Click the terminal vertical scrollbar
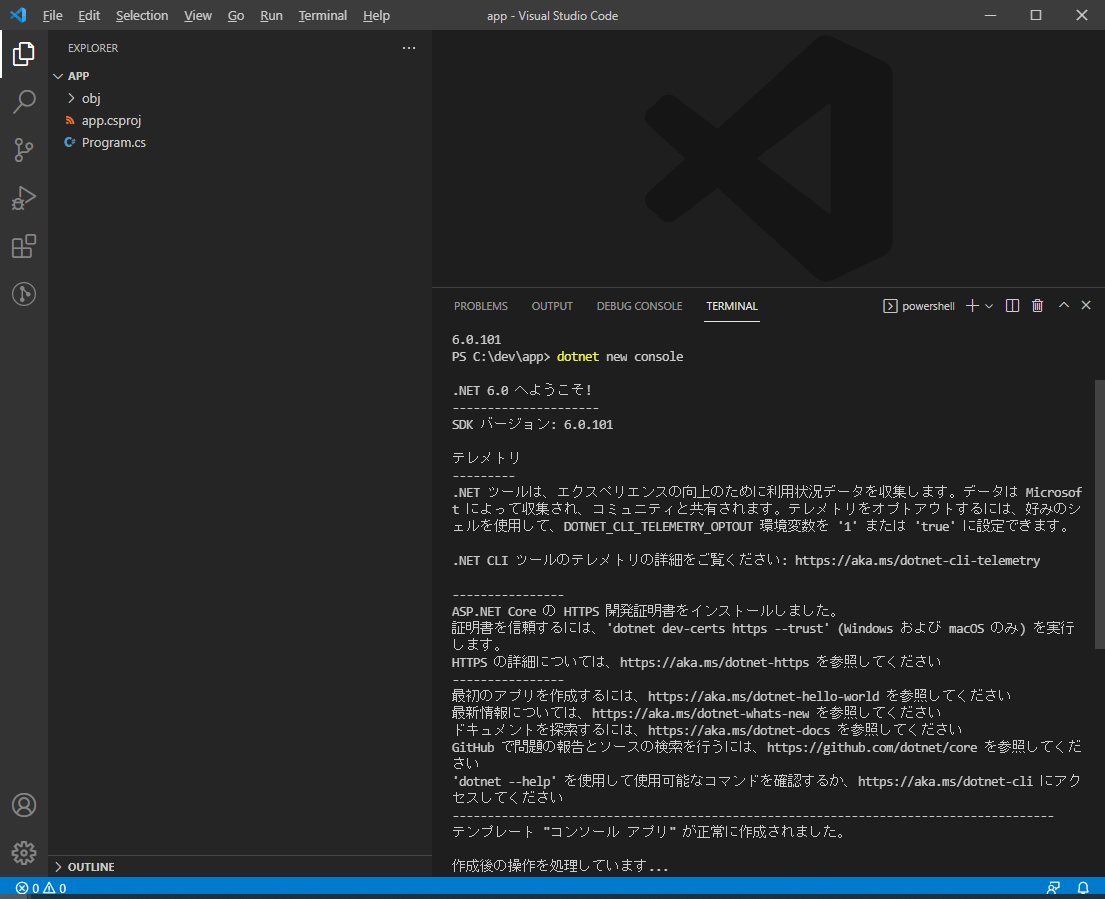 point(1099,514)
